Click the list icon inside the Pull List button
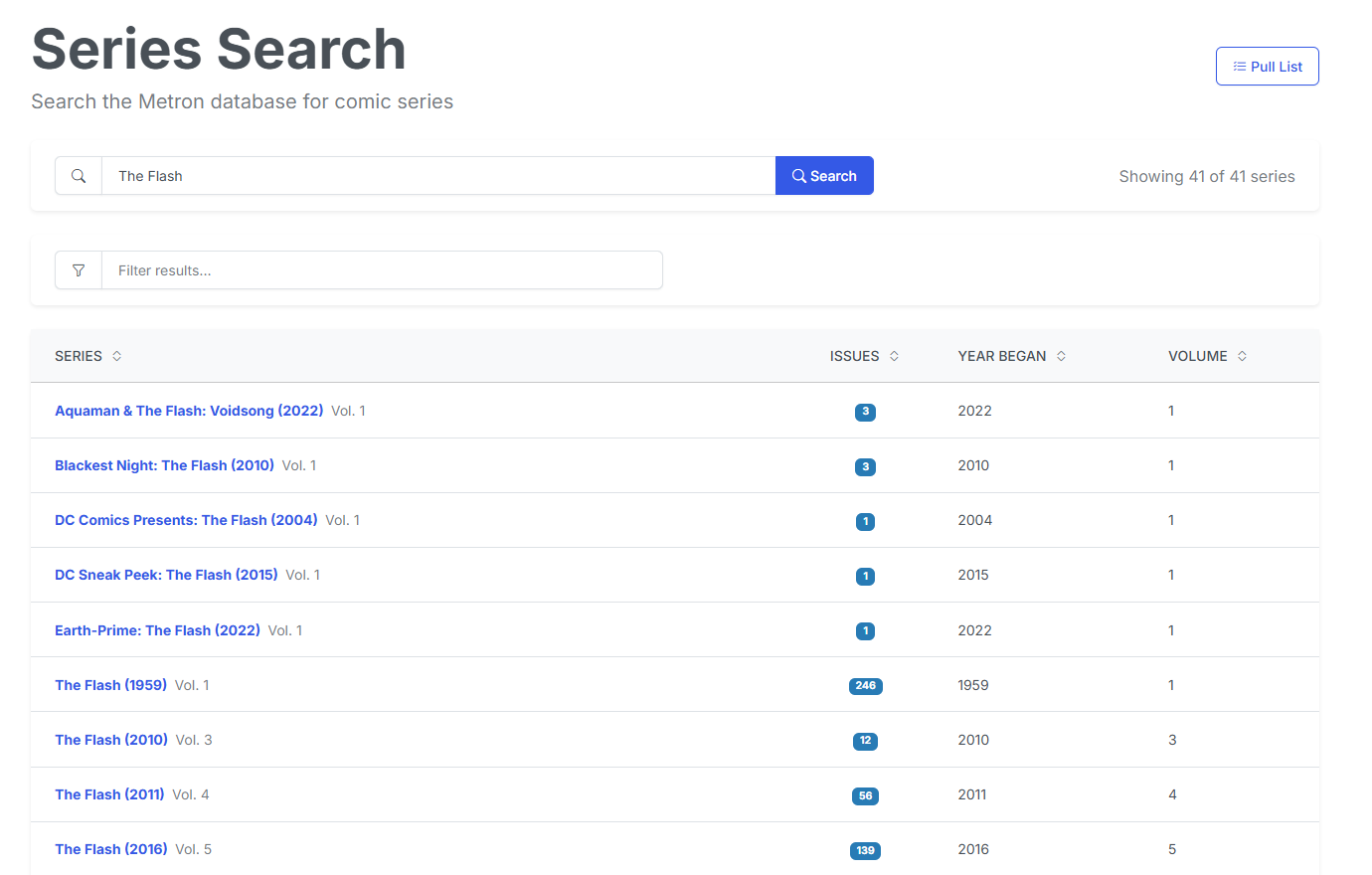This screenshot has height=875, width=1372. tap(1238, 66)
